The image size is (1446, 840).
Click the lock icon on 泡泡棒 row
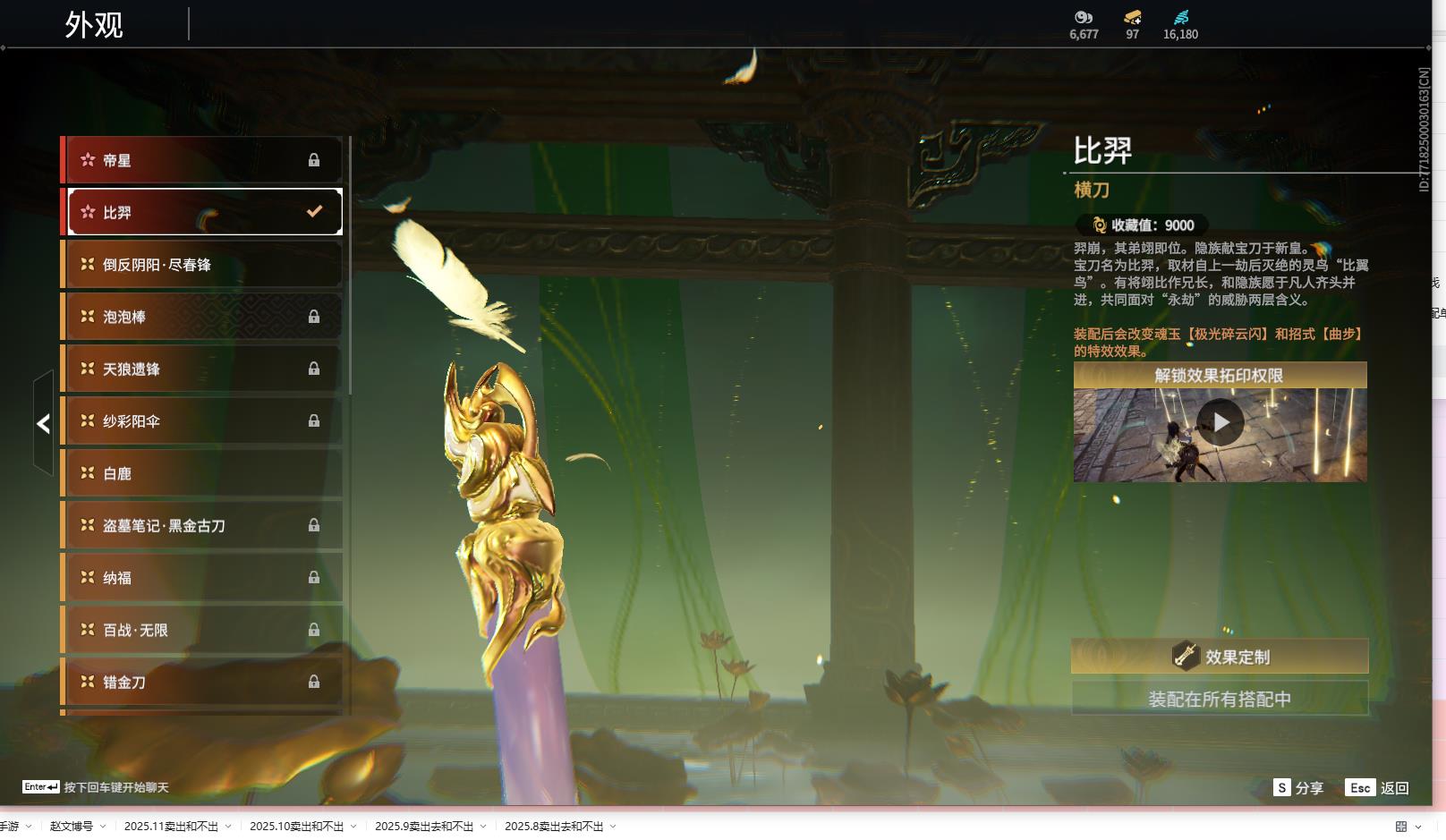pyautogui.click(x=314, y=317)
